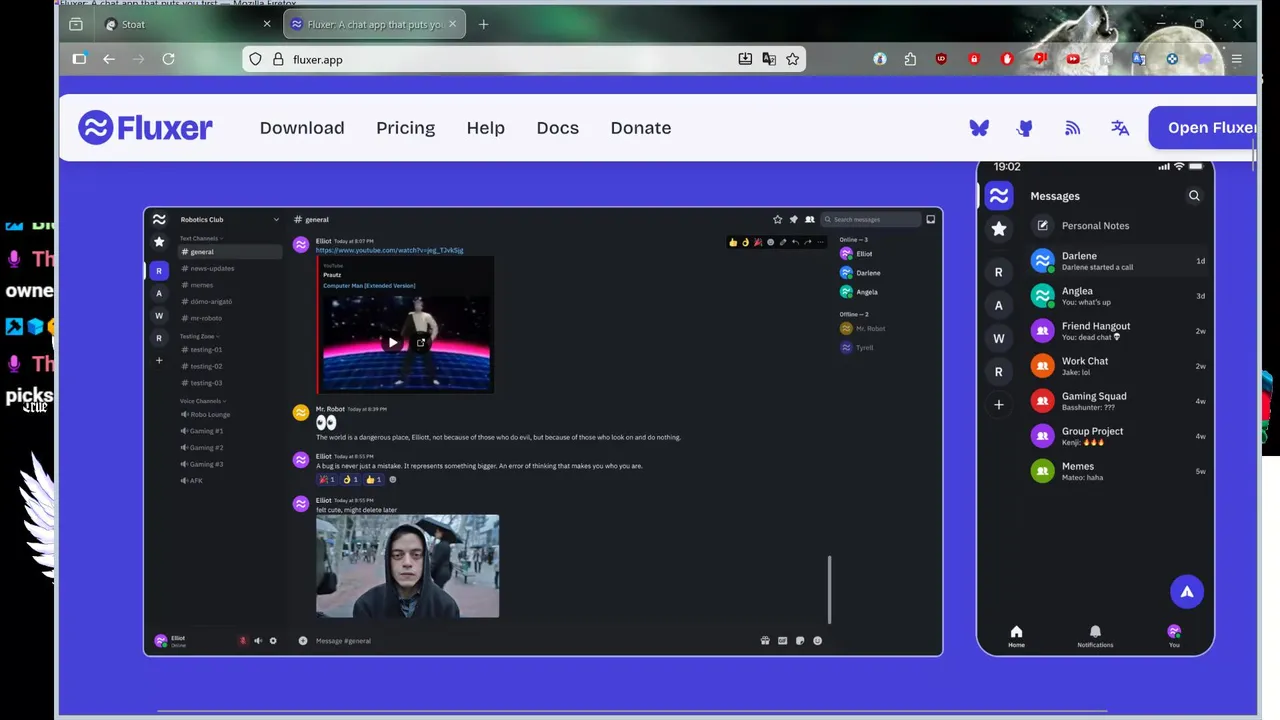Open the emoji picker in message bar
Screen dimensions: 1280x720
click(817, 641)
